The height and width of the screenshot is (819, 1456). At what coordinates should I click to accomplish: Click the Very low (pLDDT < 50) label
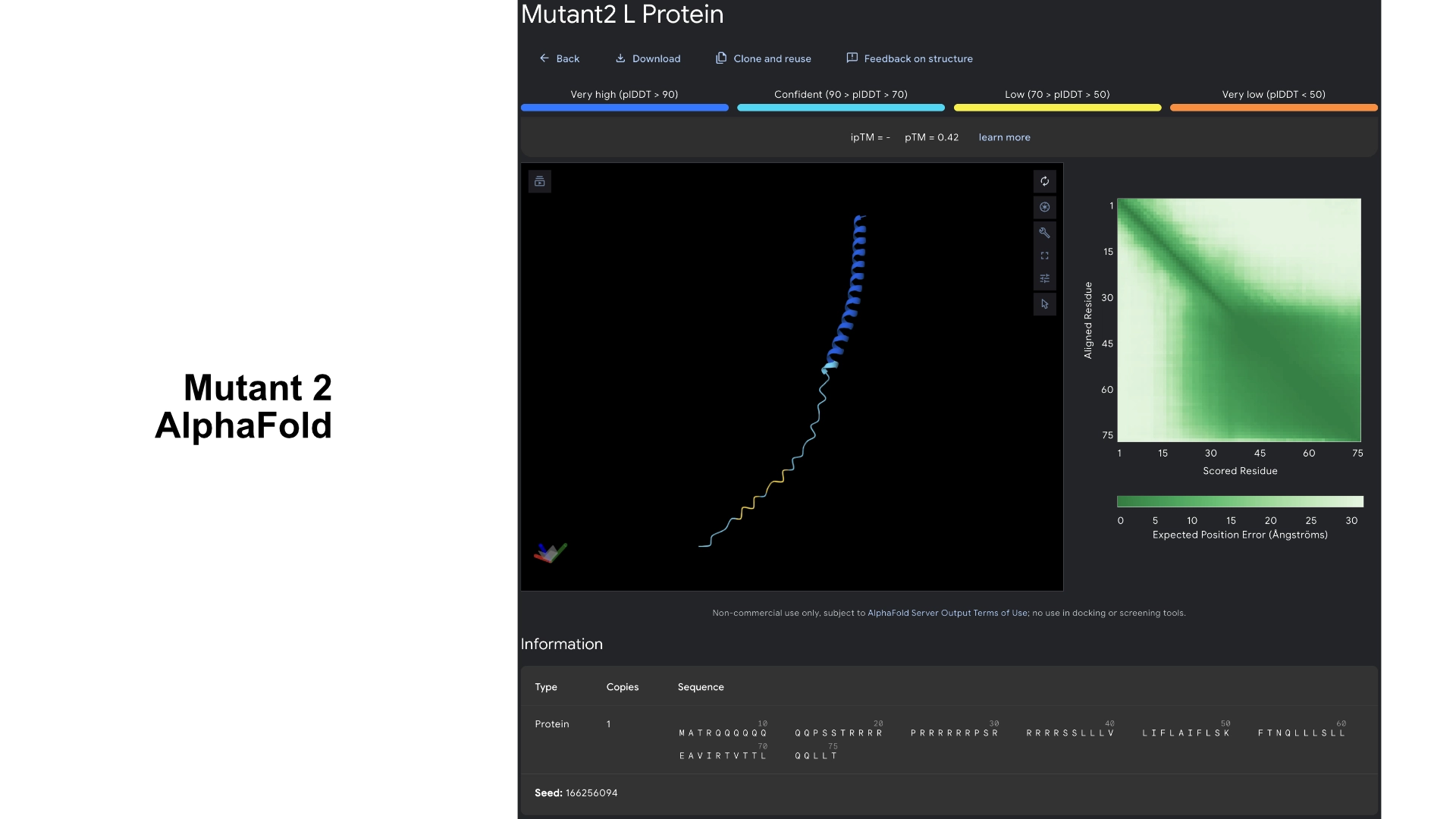(x=1274, y=95)
